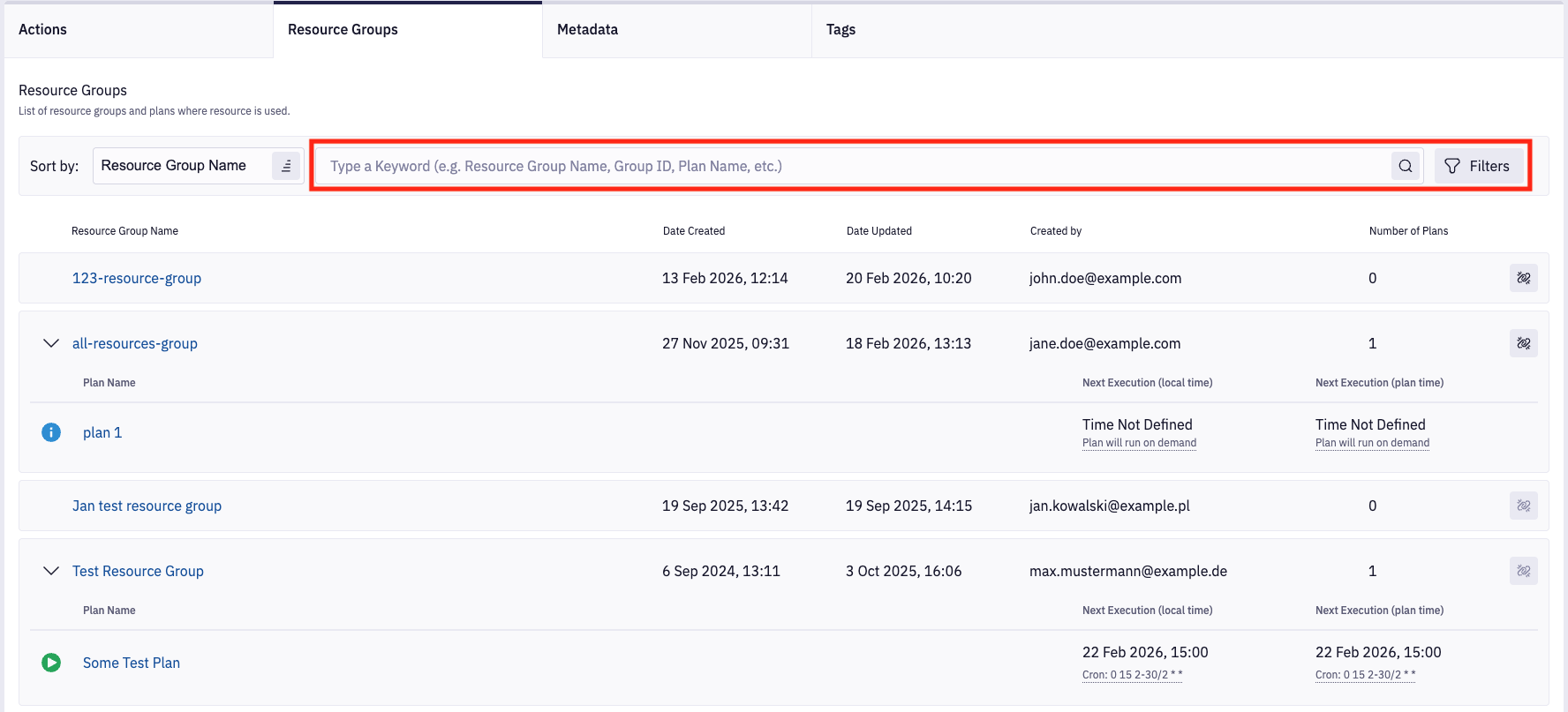Toggle sort order icon beside Resource Group Name
Image resolution: width=1568 pixels, height=712 pixels.
(286, 166)
